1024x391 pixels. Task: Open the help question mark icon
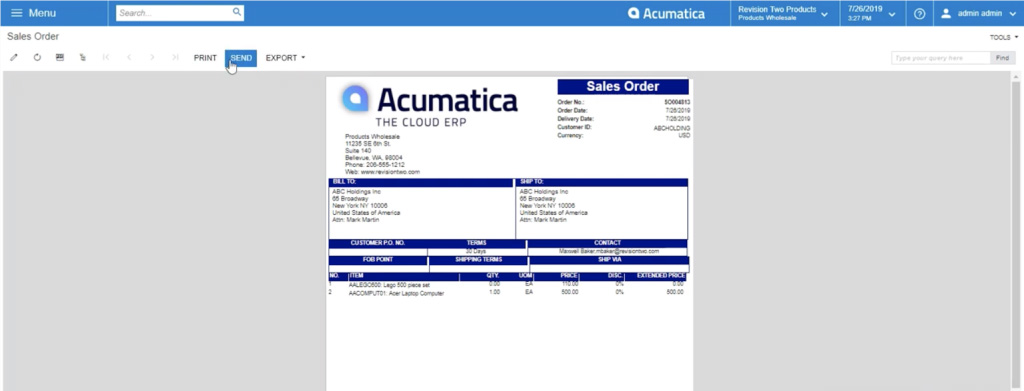[x=920, y=14]
